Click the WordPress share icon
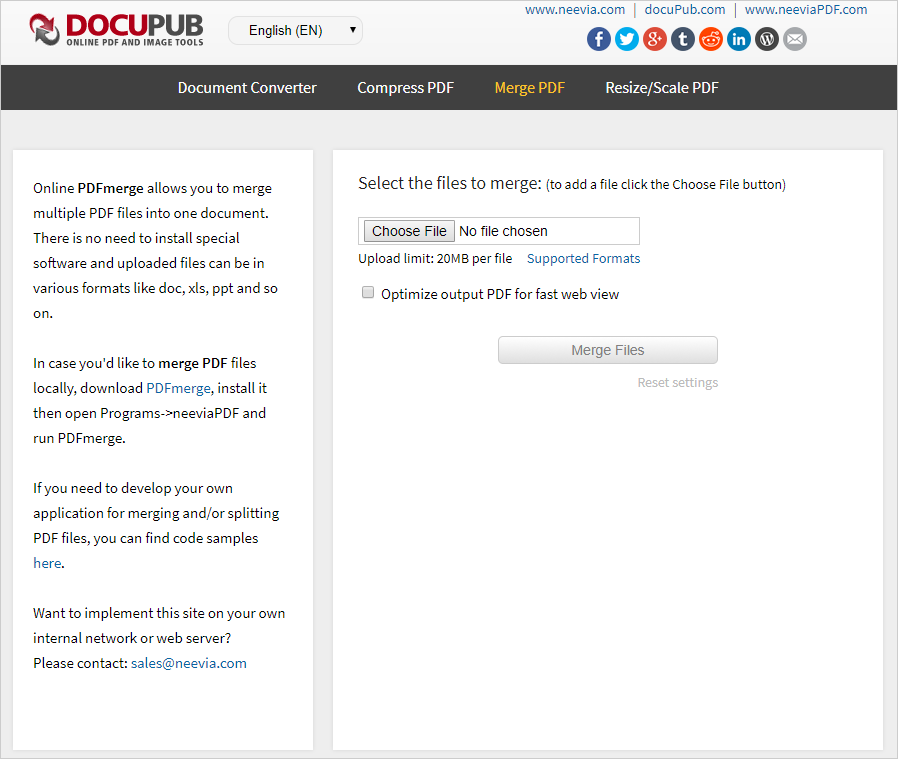This screenshot has width=898, height=759. (767, 39)
